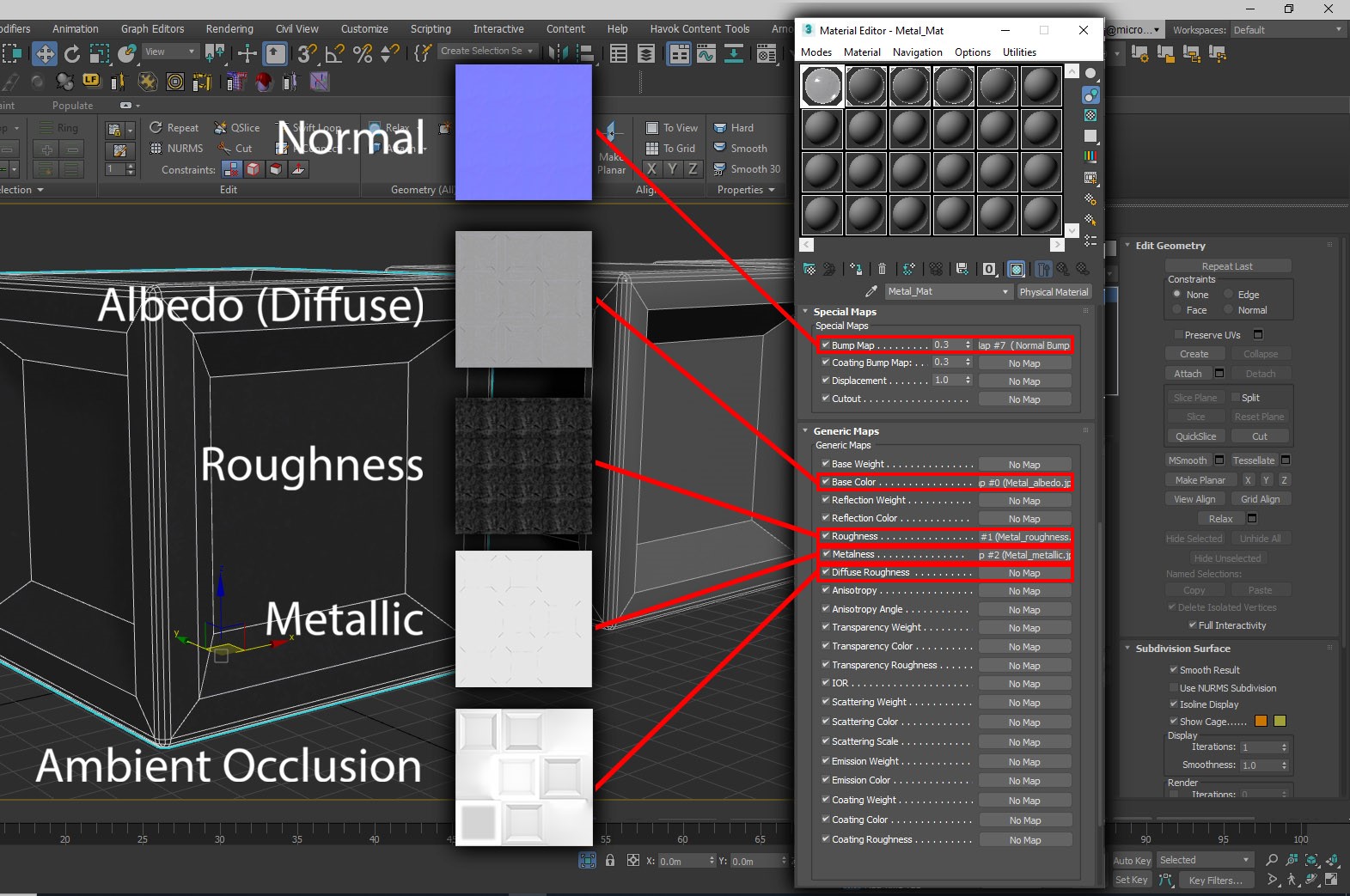Open the Rendering menu
The width and height of the screenshot is (1350, 896).
tap(229, 28)
